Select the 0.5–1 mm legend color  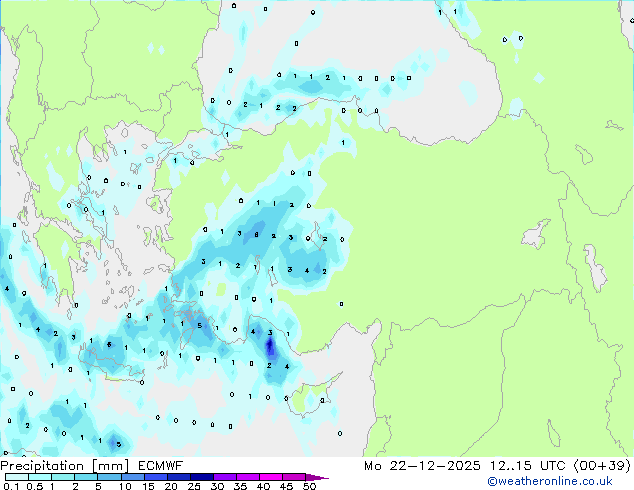click(40, 477)
